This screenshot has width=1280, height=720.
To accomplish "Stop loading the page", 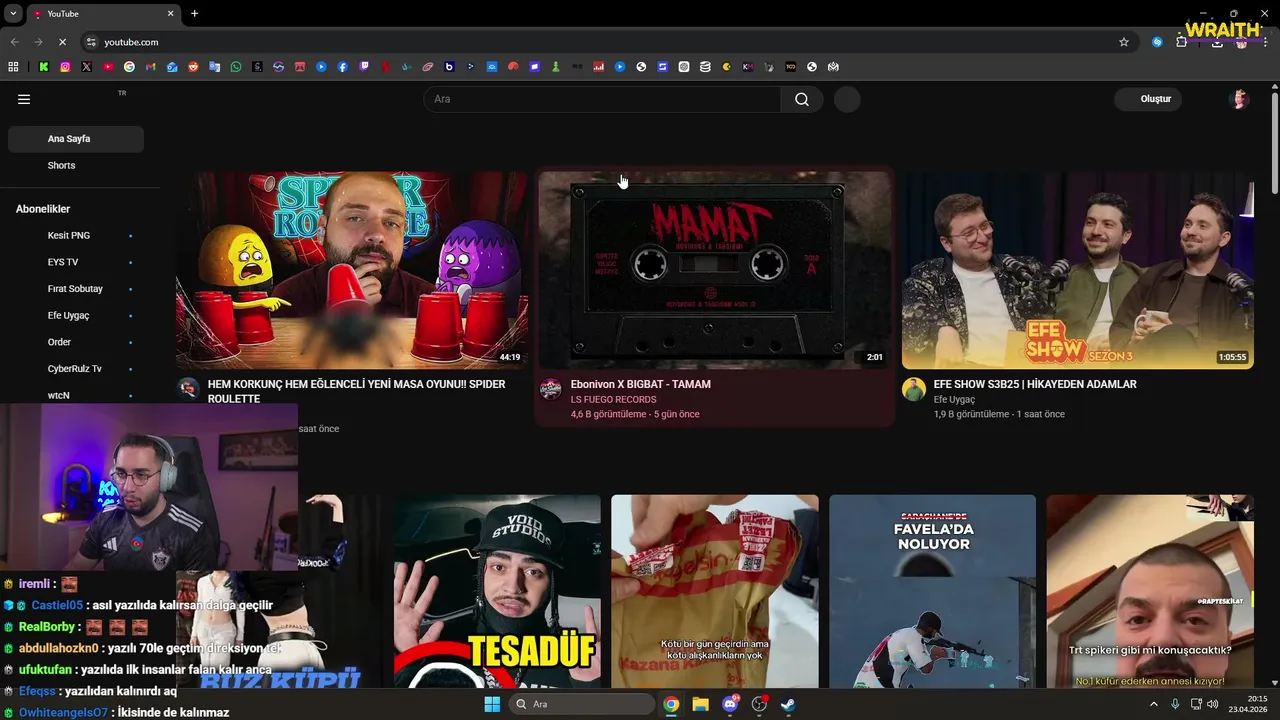I will (x=62, y=42).
